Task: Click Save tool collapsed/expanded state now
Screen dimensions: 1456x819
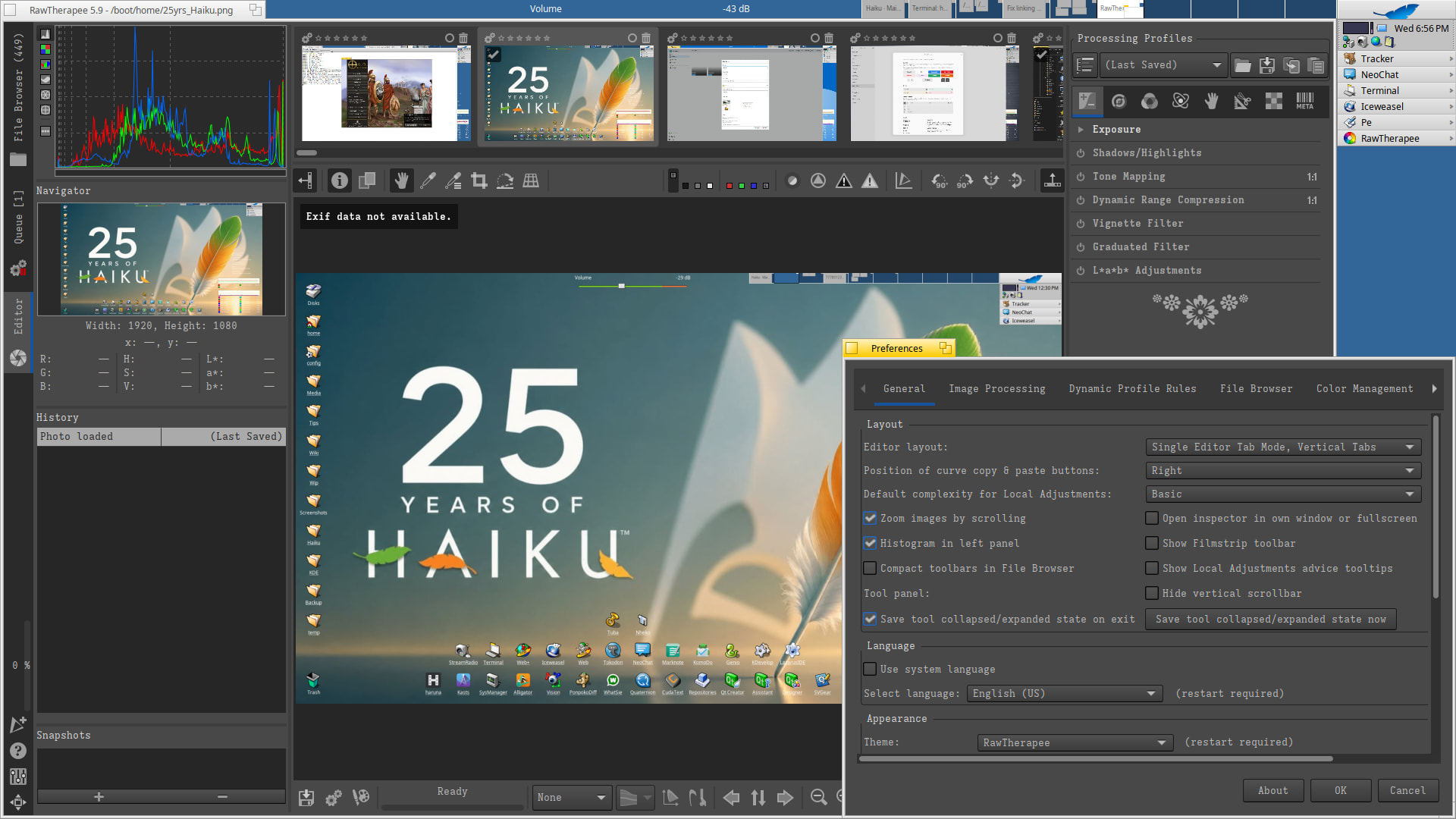Action: (1270, 620)
